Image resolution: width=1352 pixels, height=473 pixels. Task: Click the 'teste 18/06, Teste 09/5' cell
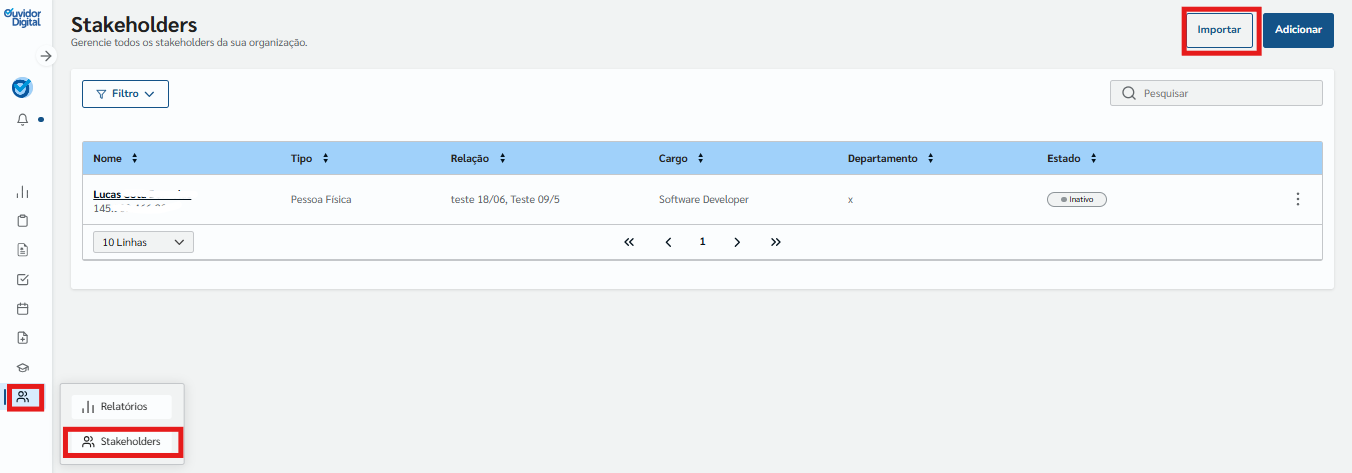pos(505,199)
